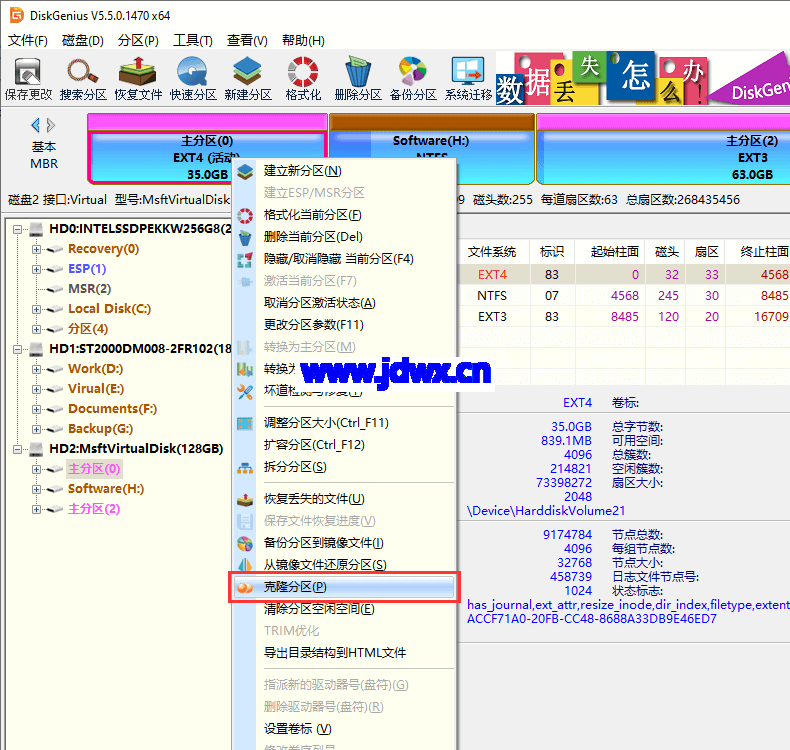Select 导出目录结构到HTML文件 entry
The width and height of the screenshot is (790, 750).
344,653
